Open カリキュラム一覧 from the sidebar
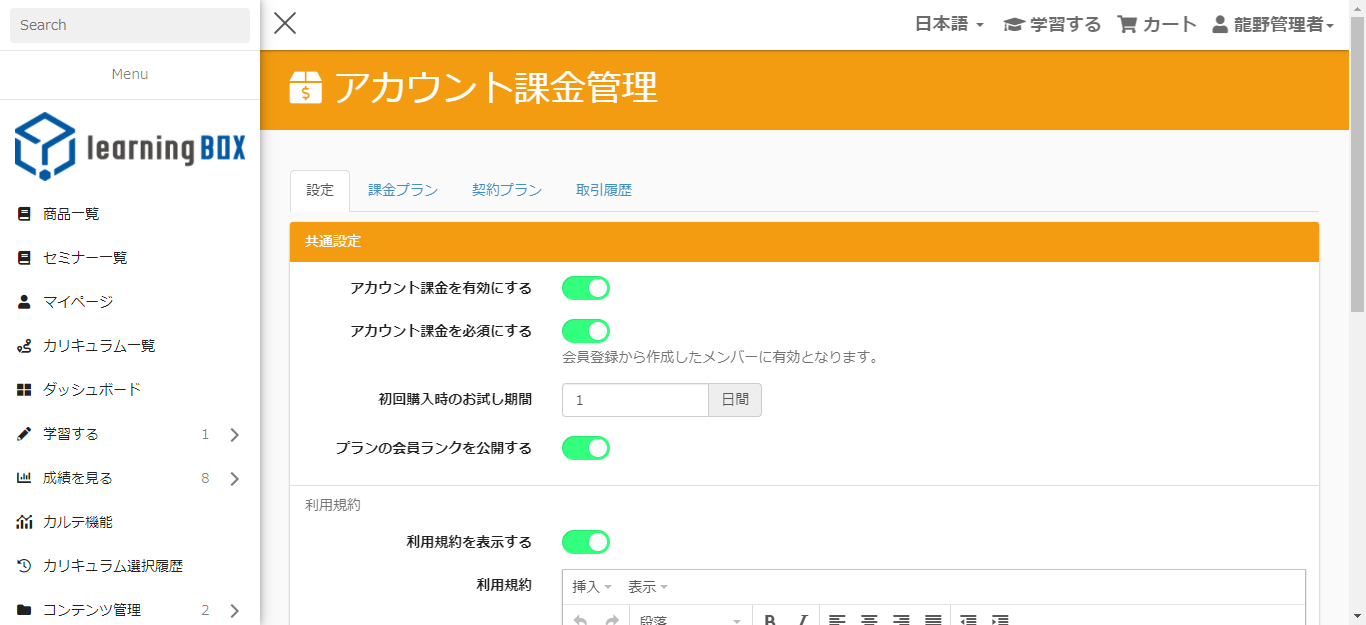 point(99,346)
